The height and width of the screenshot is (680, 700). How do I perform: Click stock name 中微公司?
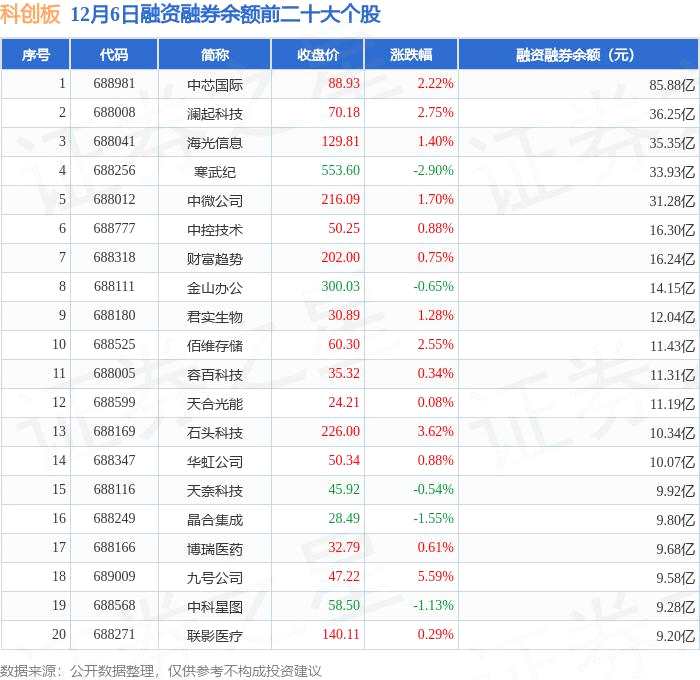click(215, 201)
